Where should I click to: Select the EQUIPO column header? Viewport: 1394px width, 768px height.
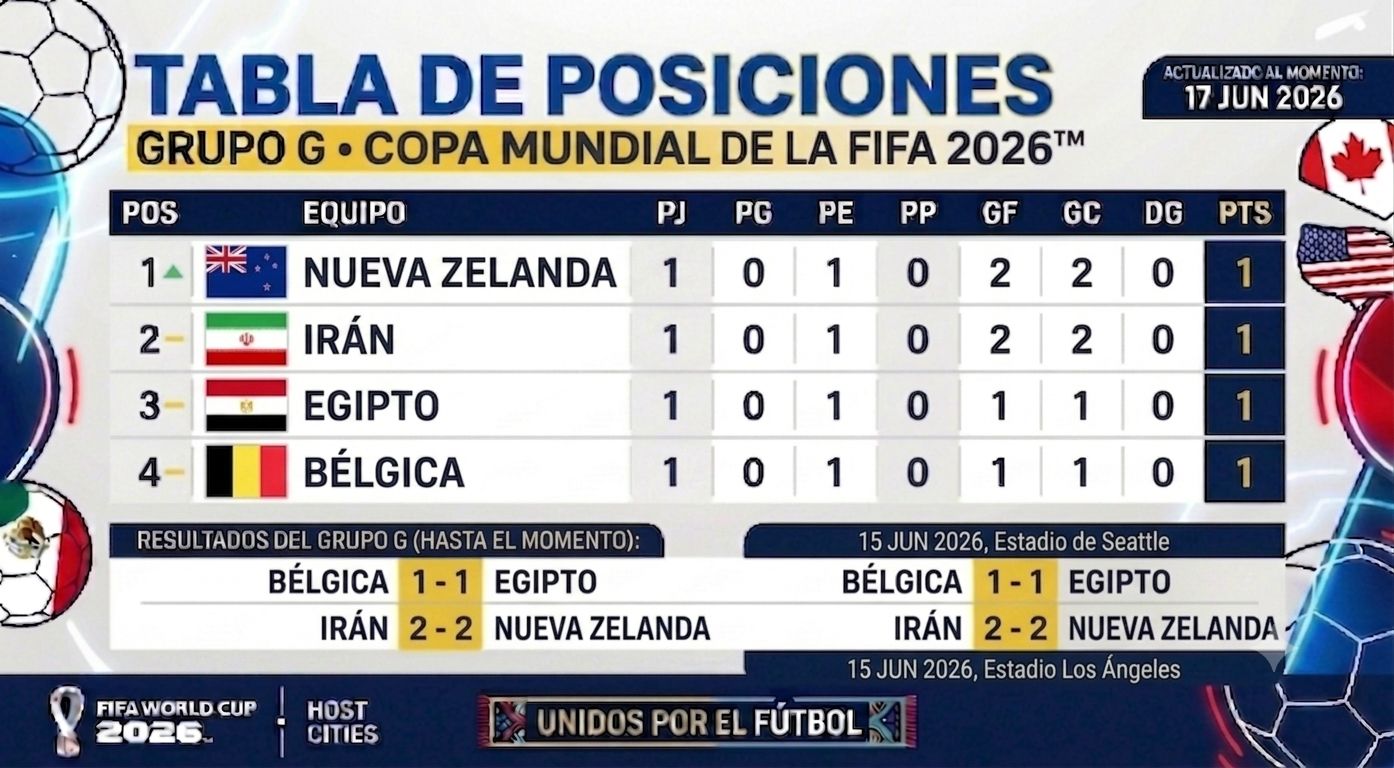click(354, 213)
